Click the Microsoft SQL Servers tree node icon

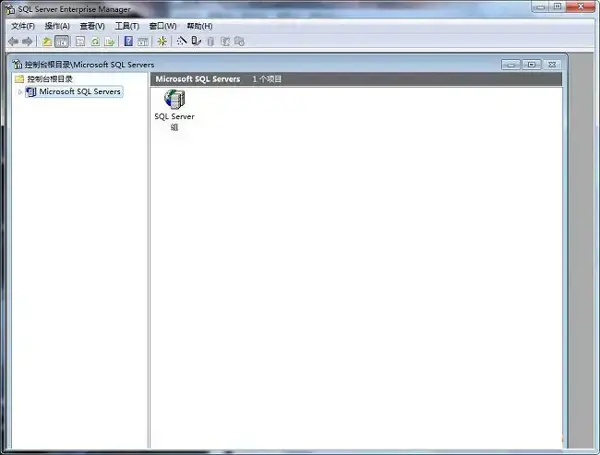click(31, 91)
